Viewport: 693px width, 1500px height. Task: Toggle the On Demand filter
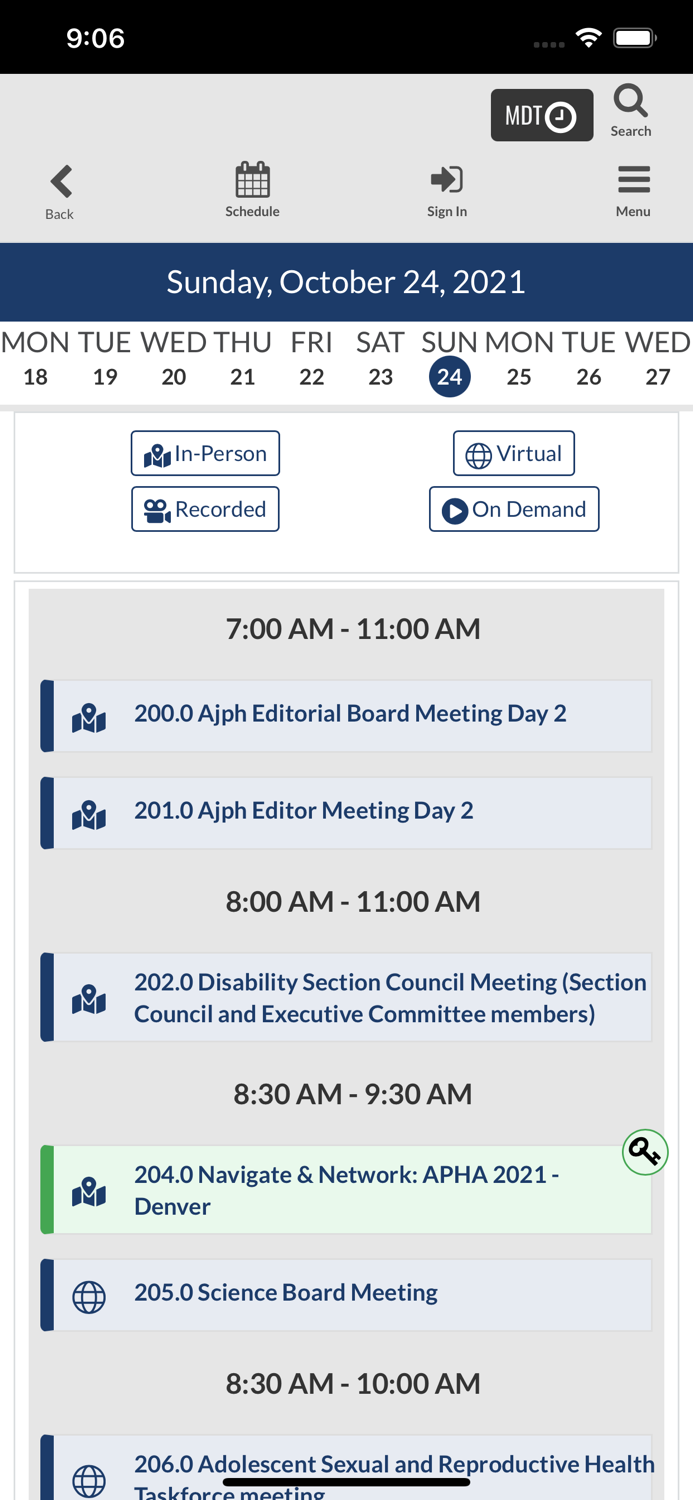click(x=514, y=508)
